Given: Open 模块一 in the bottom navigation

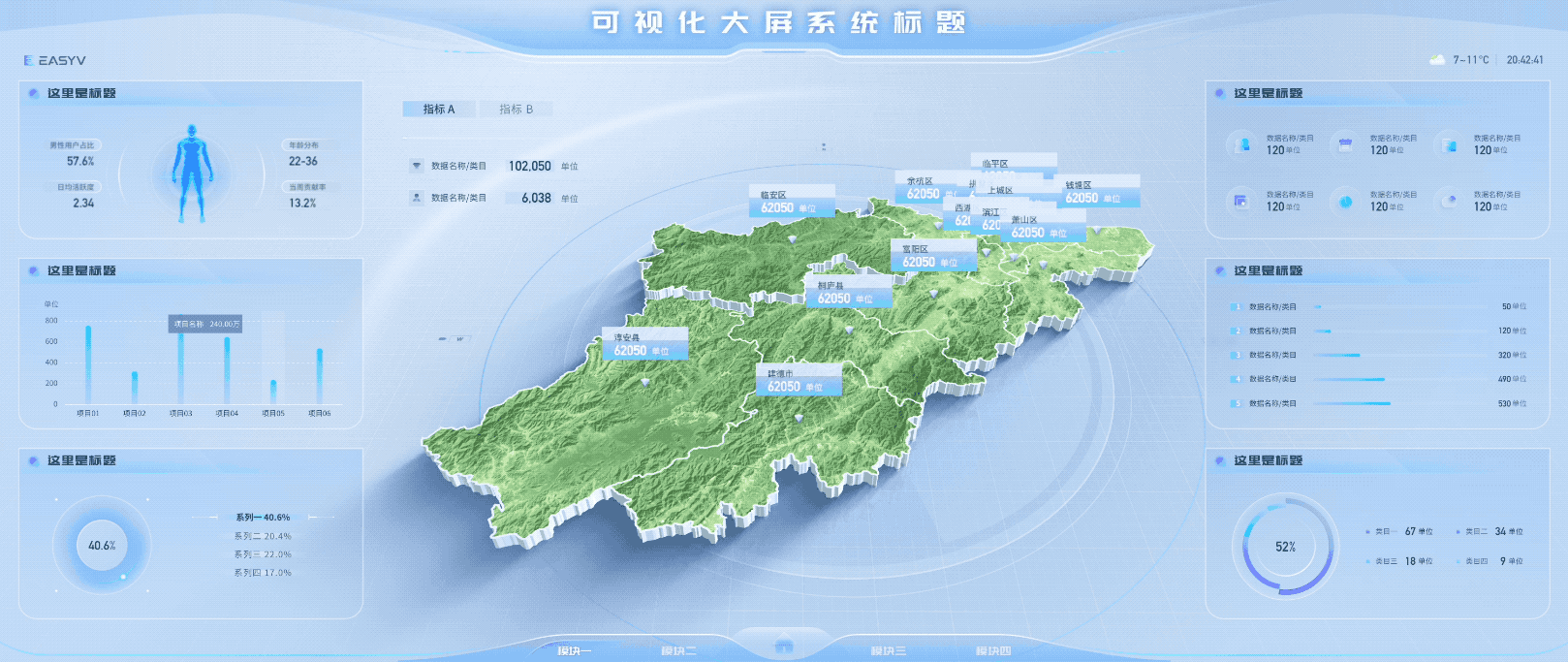Looking at the screenshot, I should [573, 650].
